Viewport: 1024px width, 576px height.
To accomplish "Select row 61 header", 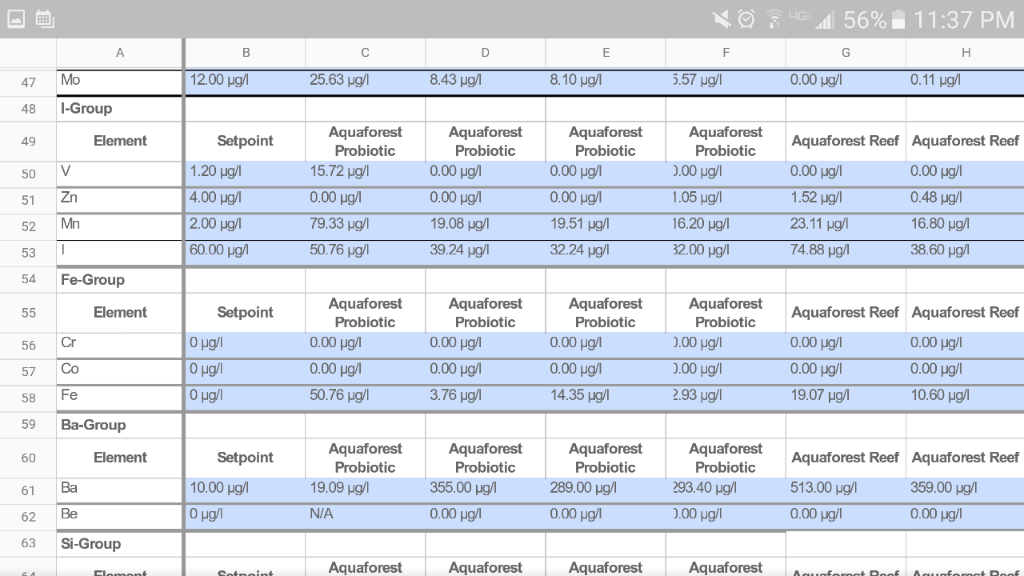I will coord(28,490).
